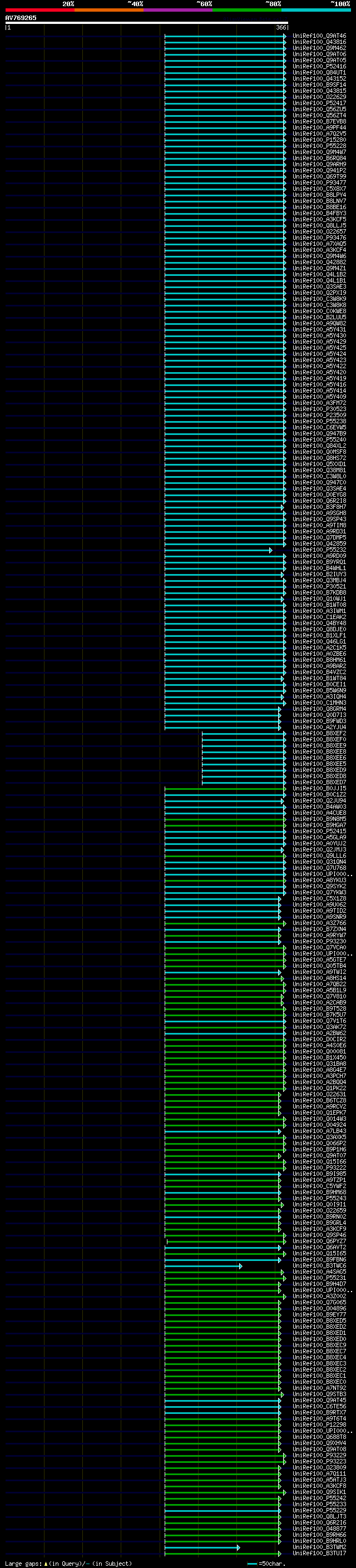The height and width of the screenshot is (1568, 356).
Task: Click hit label UniRef100_A4CUE8
Action: point(319,813)
